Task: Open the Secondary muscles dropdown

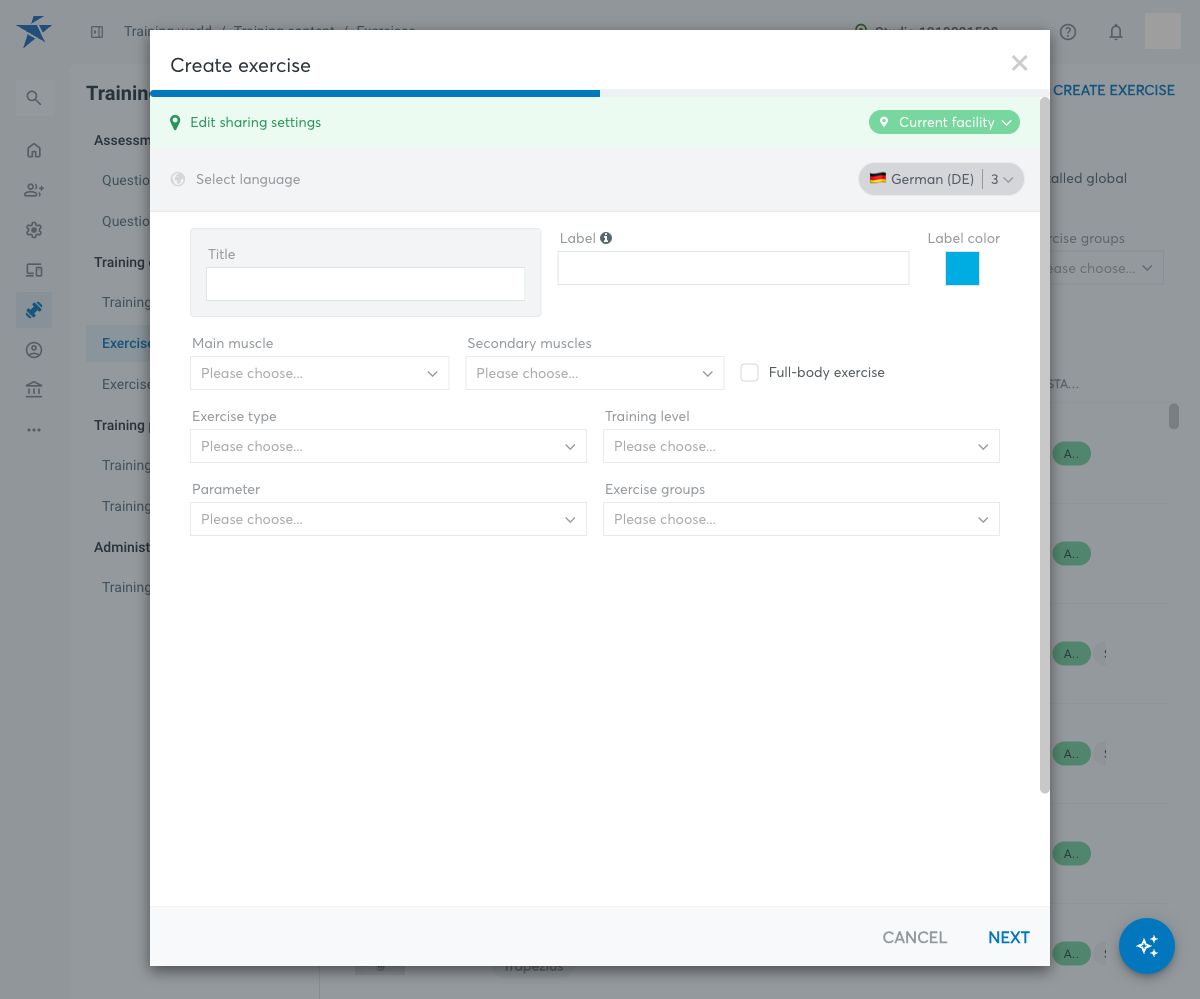Action: 595,373
